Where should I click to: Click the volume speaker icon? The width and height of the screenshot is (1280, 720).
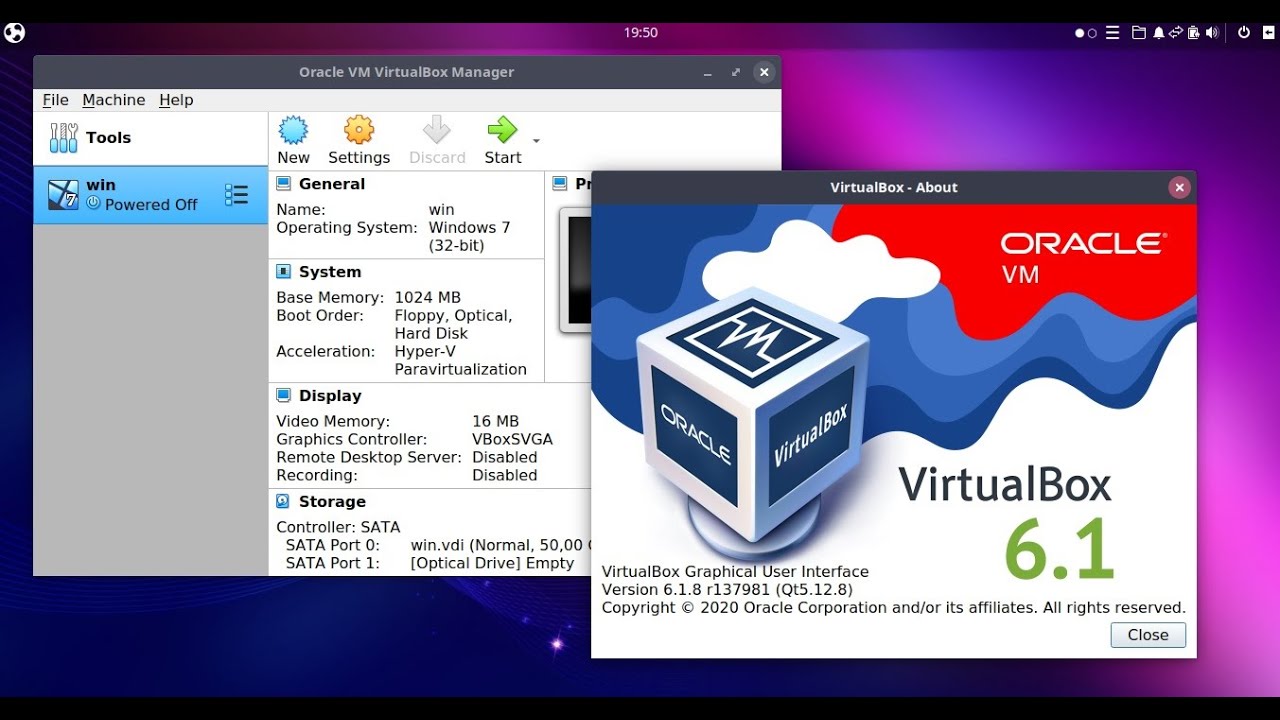1212,33
